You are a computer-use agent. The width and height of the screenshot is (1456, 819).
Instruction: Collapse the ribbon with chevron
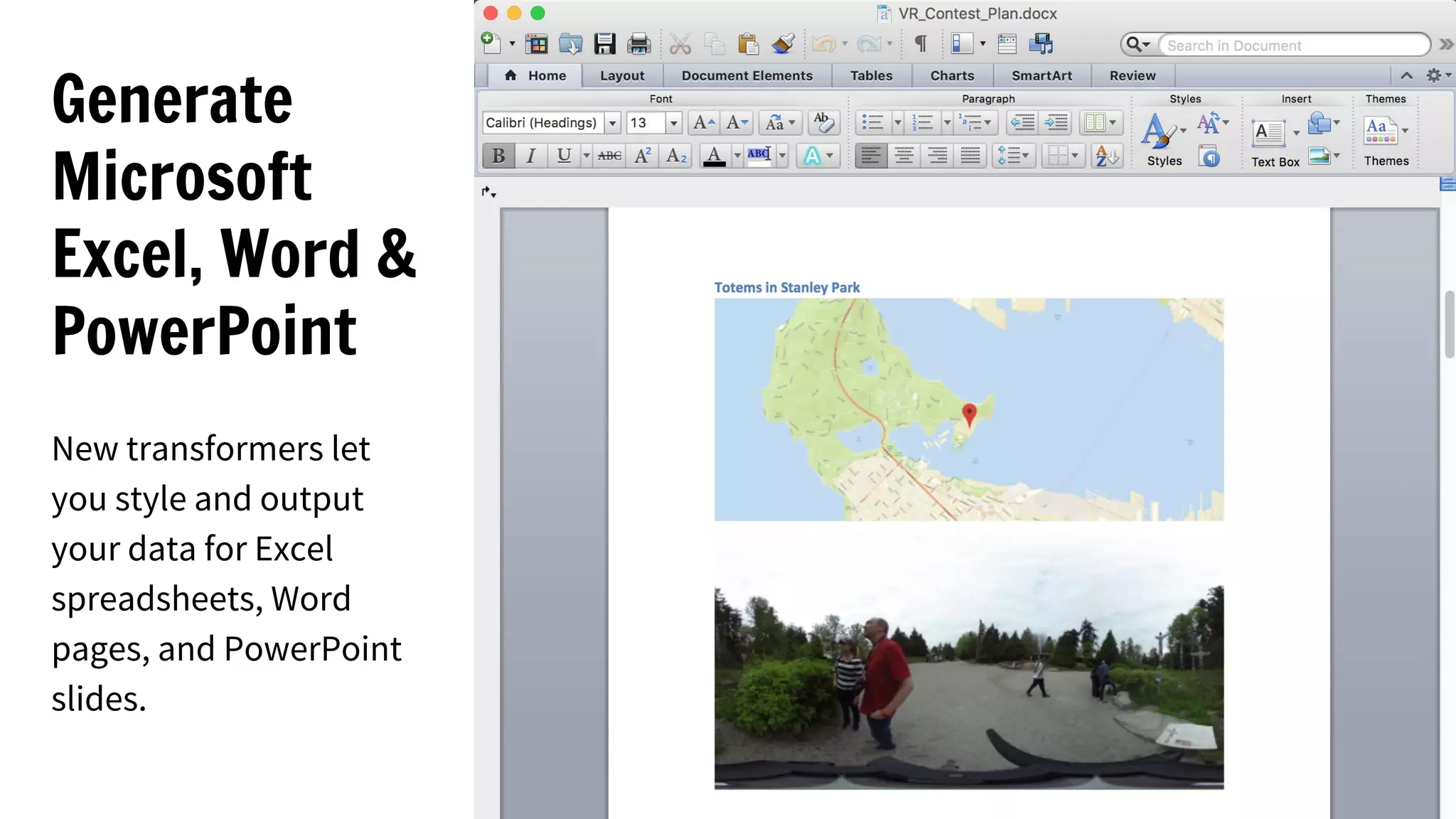point(1406,75)
